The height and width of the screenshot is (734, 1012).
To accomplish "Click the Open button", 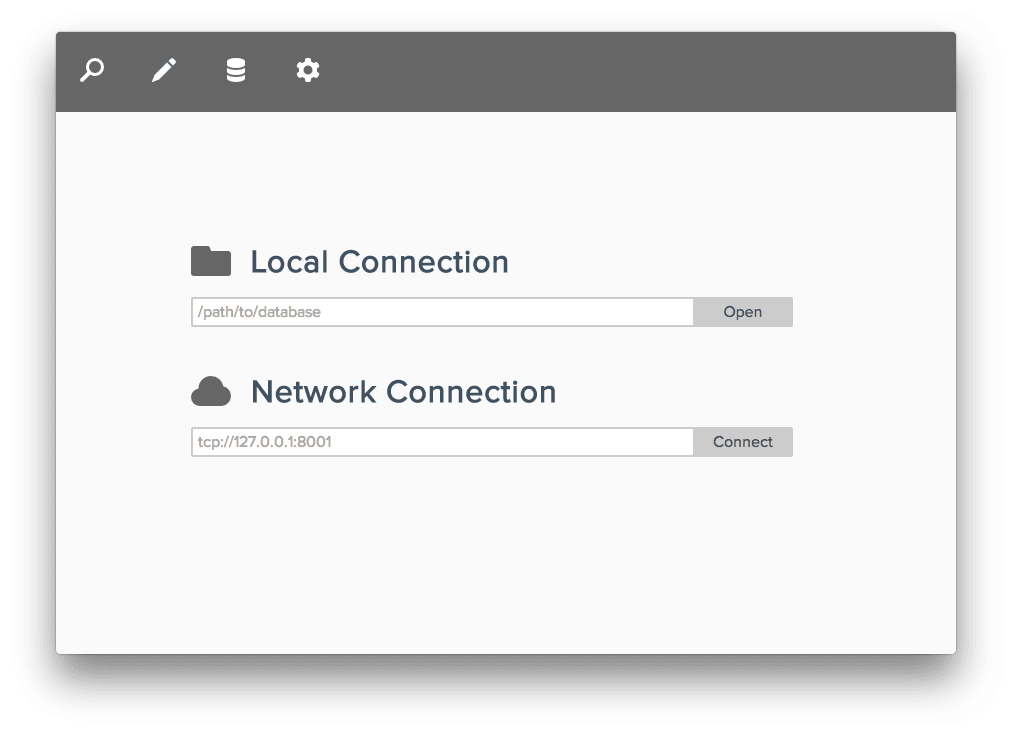I will [743, 312].
